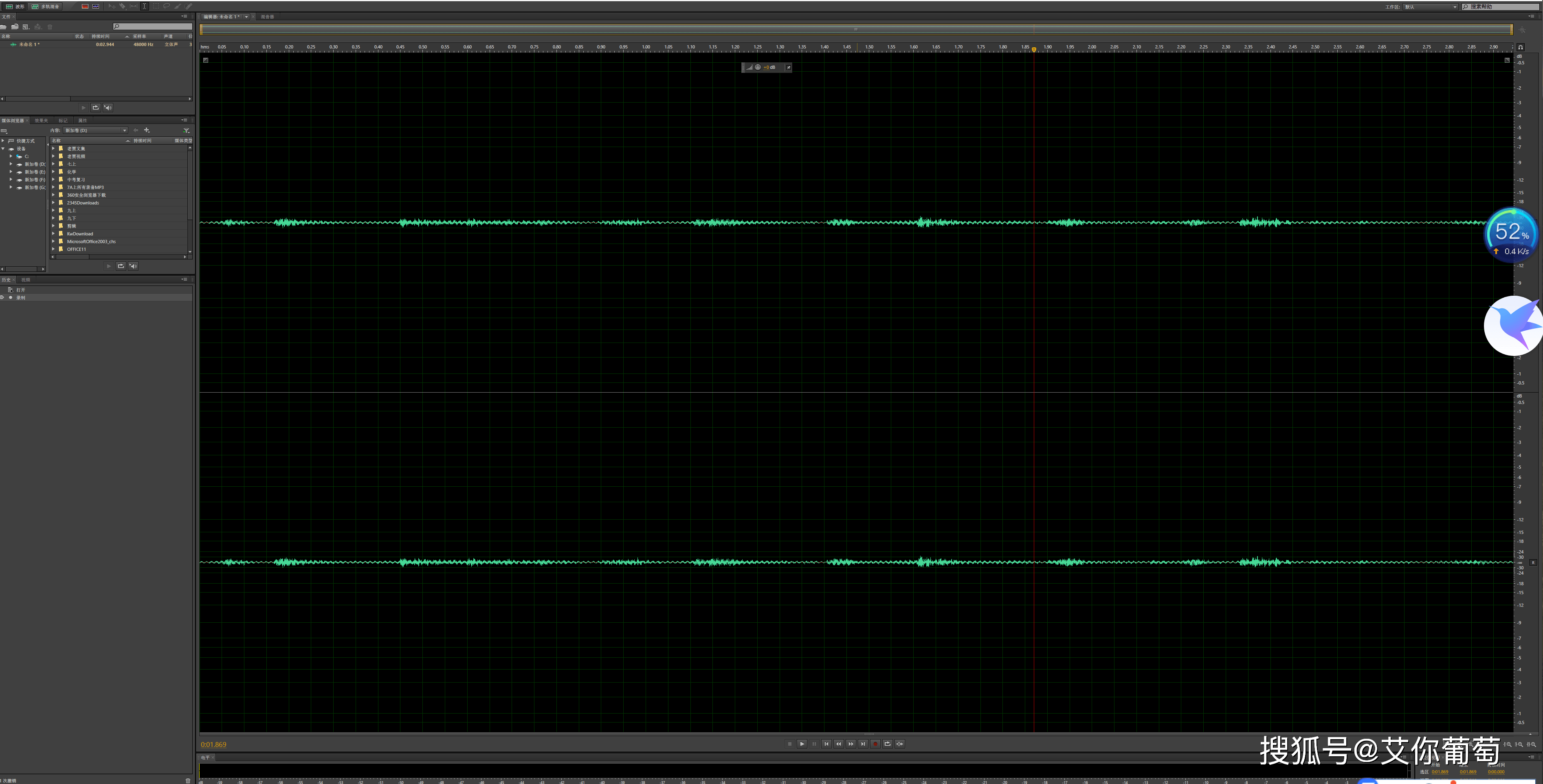Click the Pause transport button

814,744
